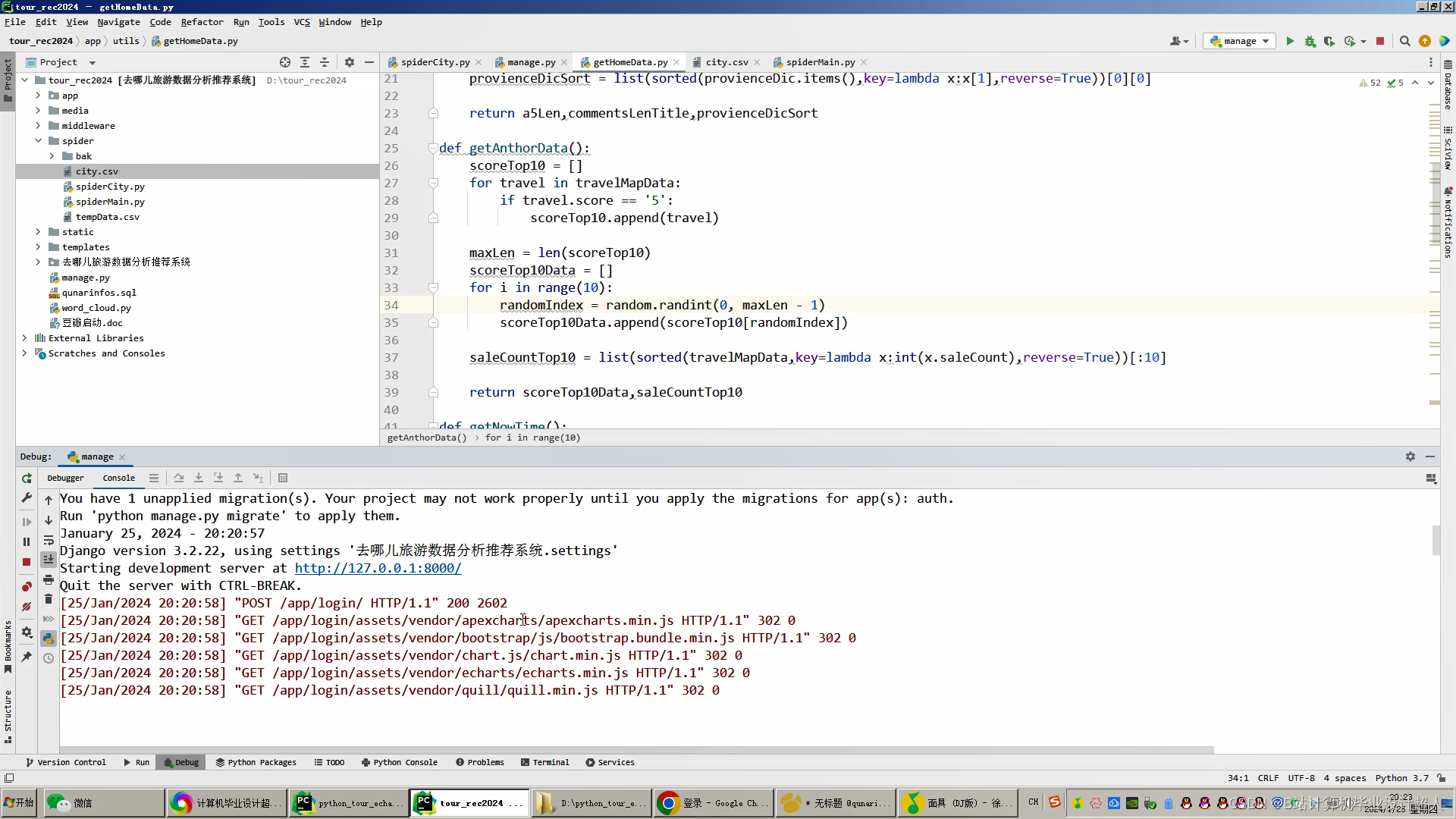Clear all console output with trash icon
This screenshot has height=819, width=1456.
49,599
